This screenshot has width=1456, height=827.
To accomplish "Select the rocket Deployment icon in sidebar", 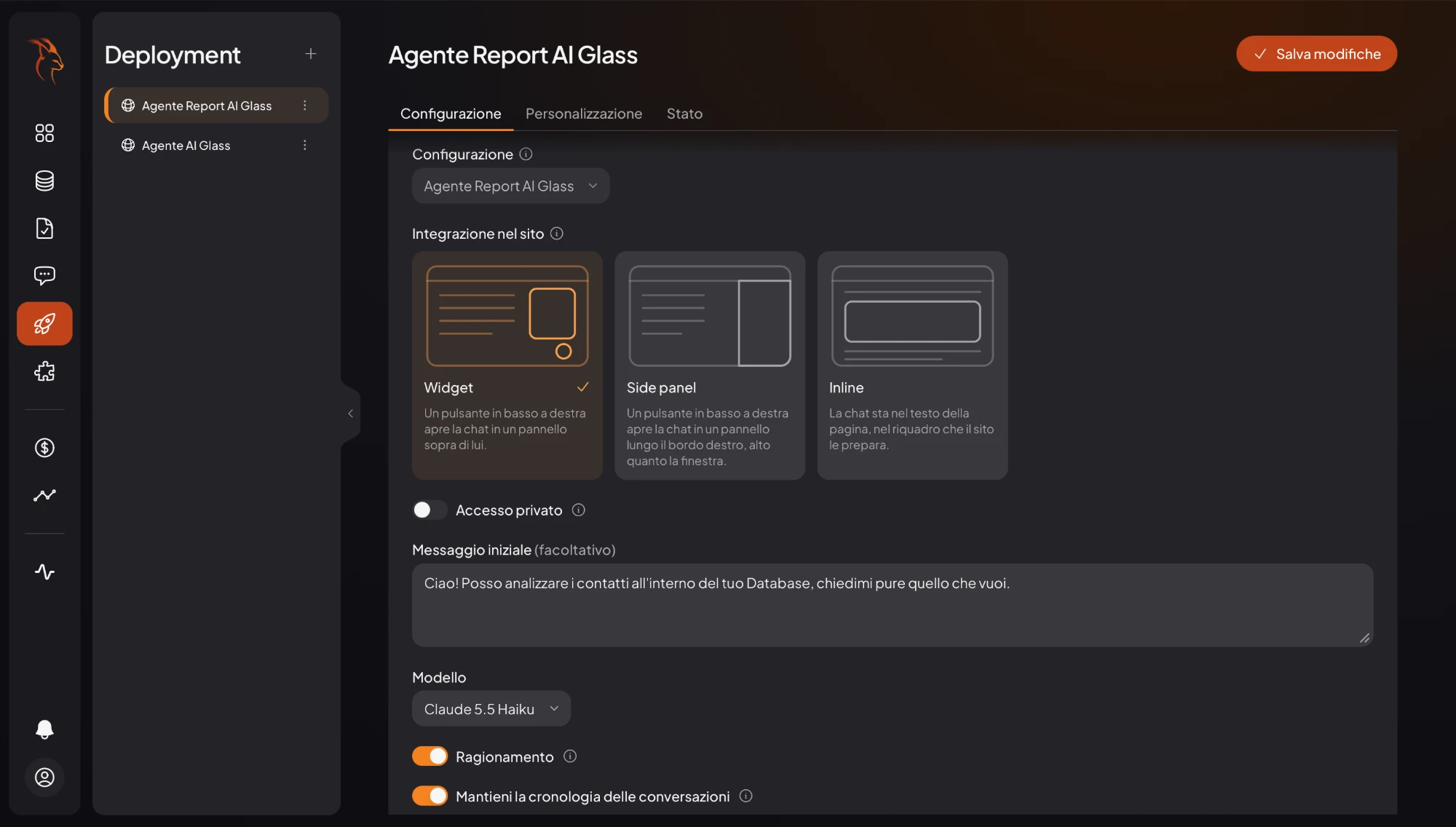I will (44, 323).
